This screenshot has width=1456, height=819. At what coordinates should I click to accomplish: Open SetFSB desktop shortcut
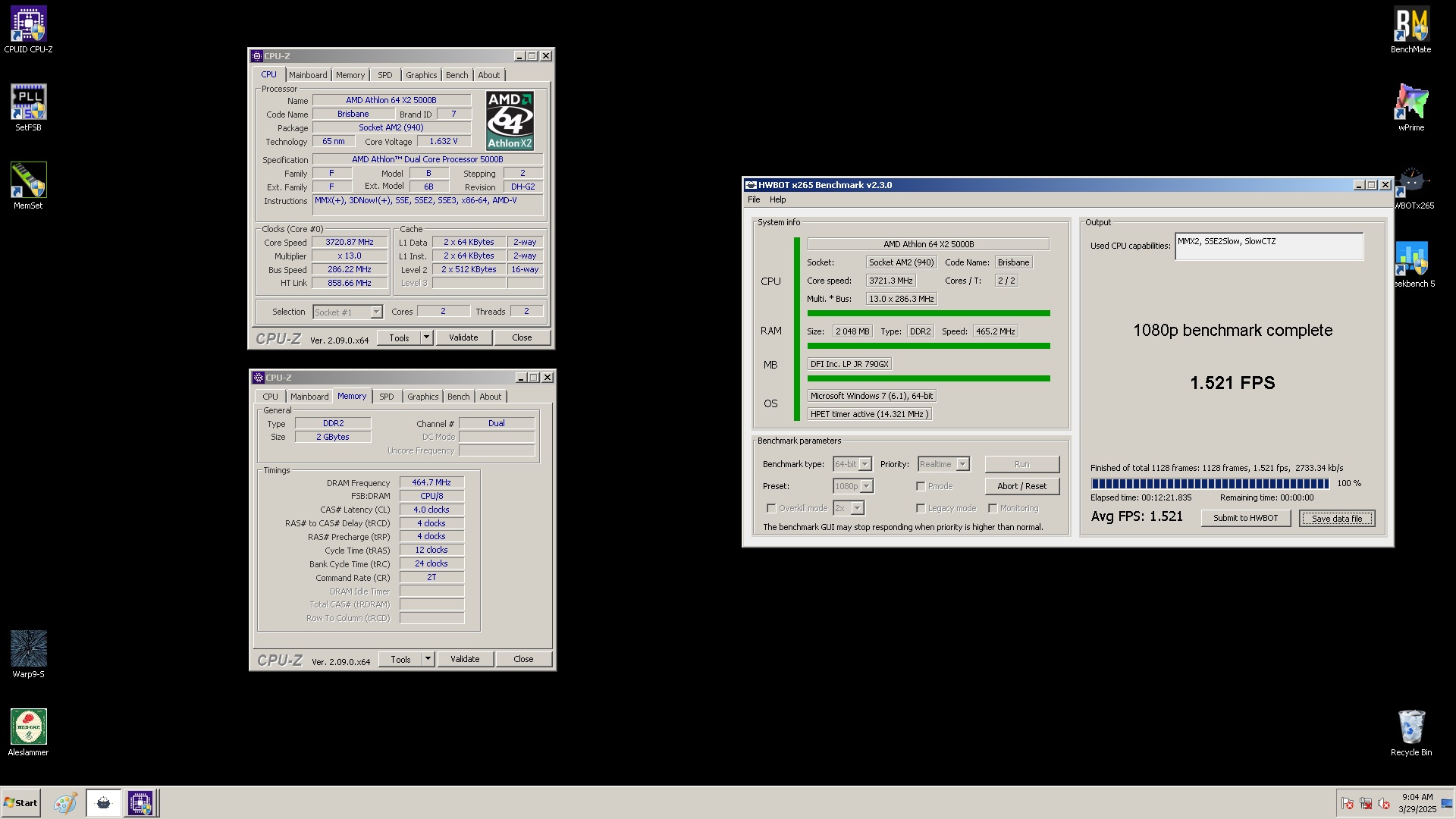[28, 108]
